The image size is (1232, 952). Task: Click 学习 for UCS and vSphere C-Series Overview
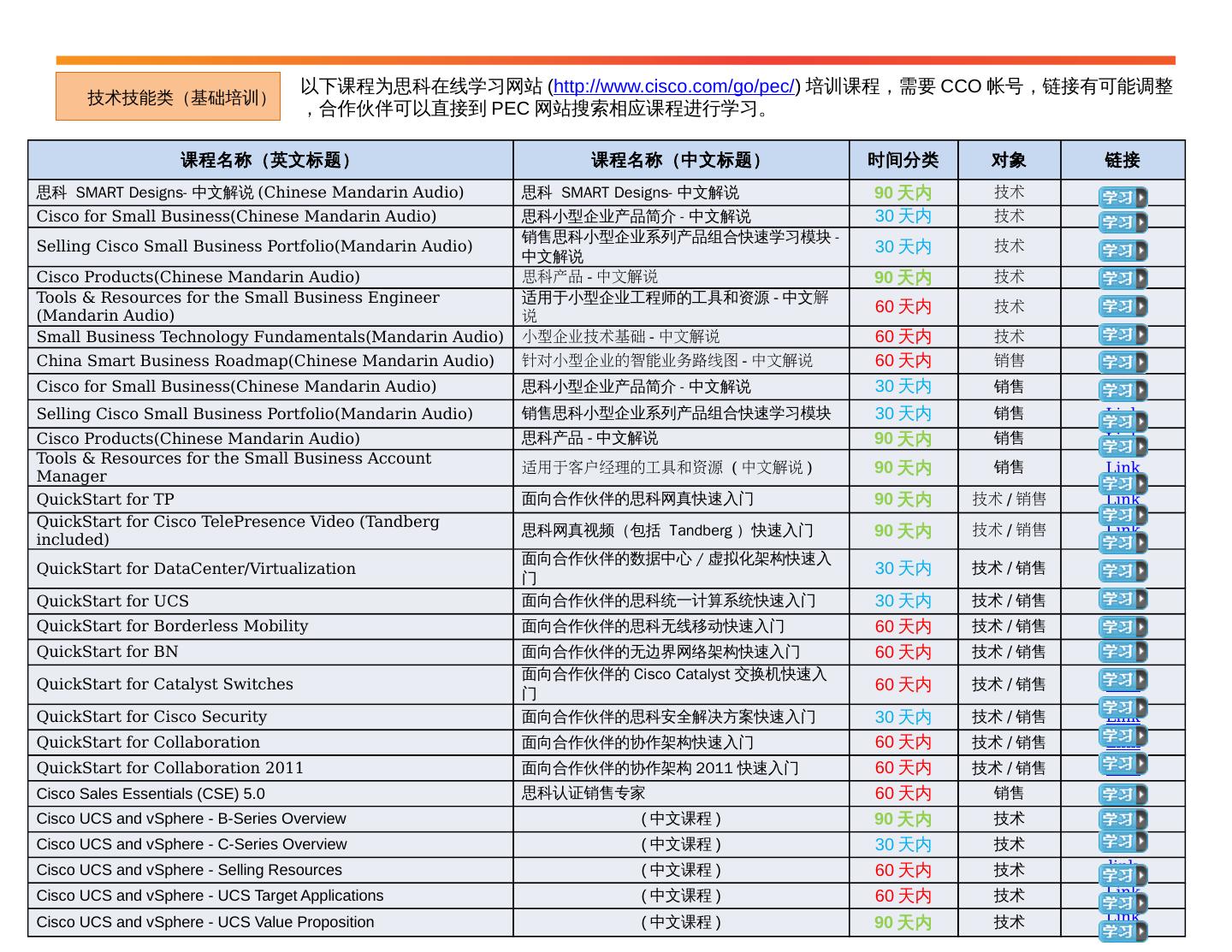(1122, 842)
